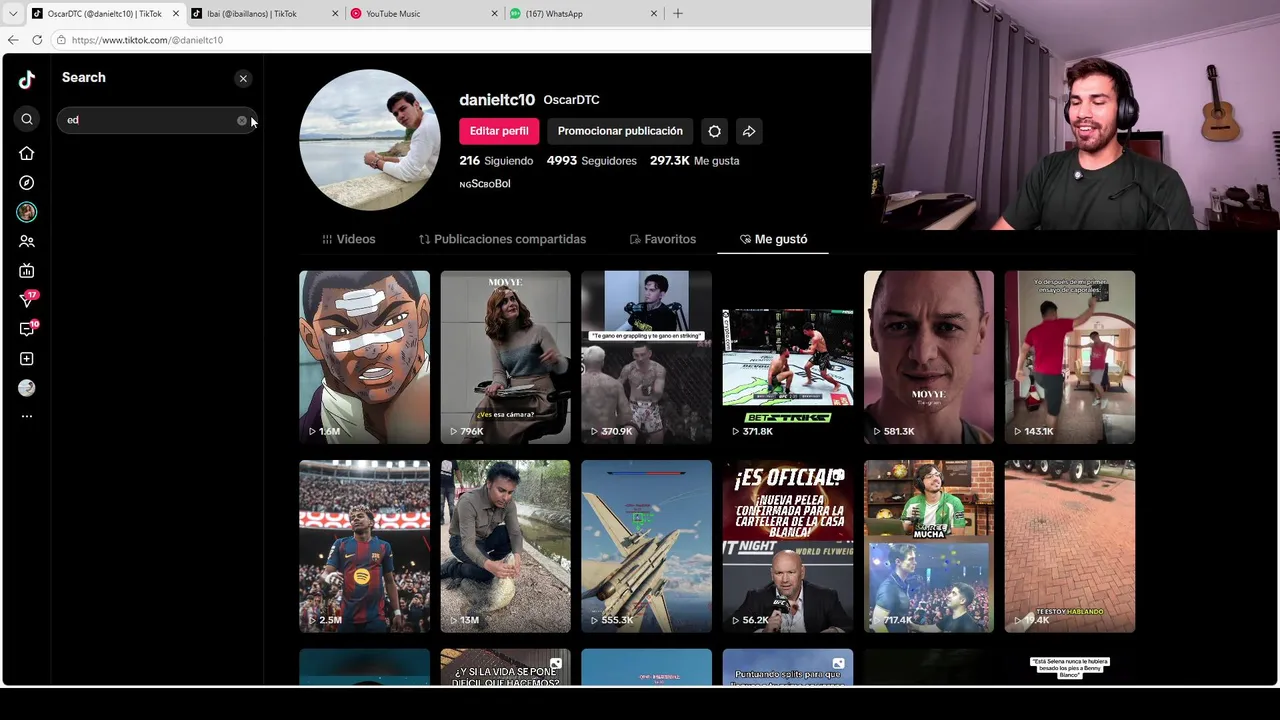Open the UFC fight video with 371.8K views
This screenshot has height=720, width=1280.
[788, 357]
